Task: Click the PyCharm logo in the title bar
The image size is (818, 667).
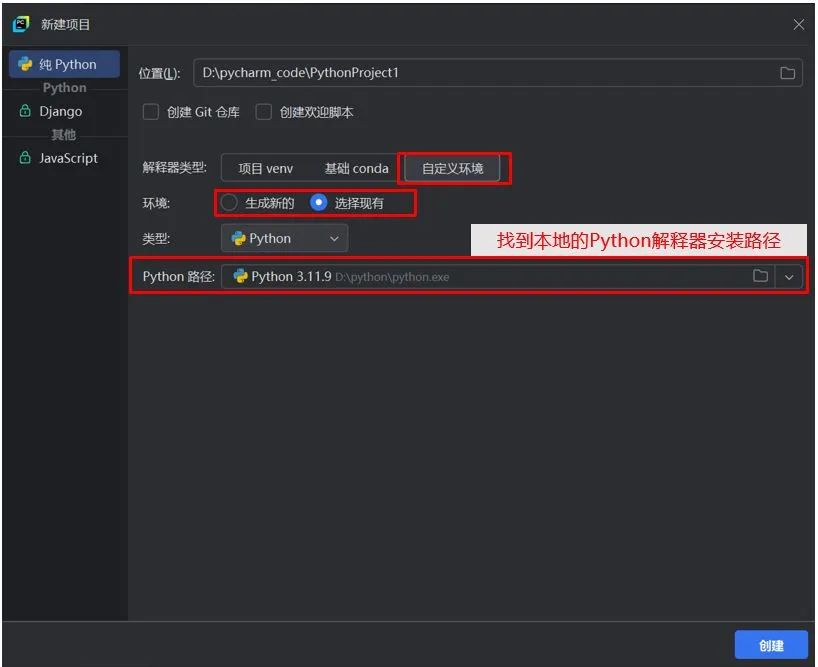Action: click(x=21, y=24)
